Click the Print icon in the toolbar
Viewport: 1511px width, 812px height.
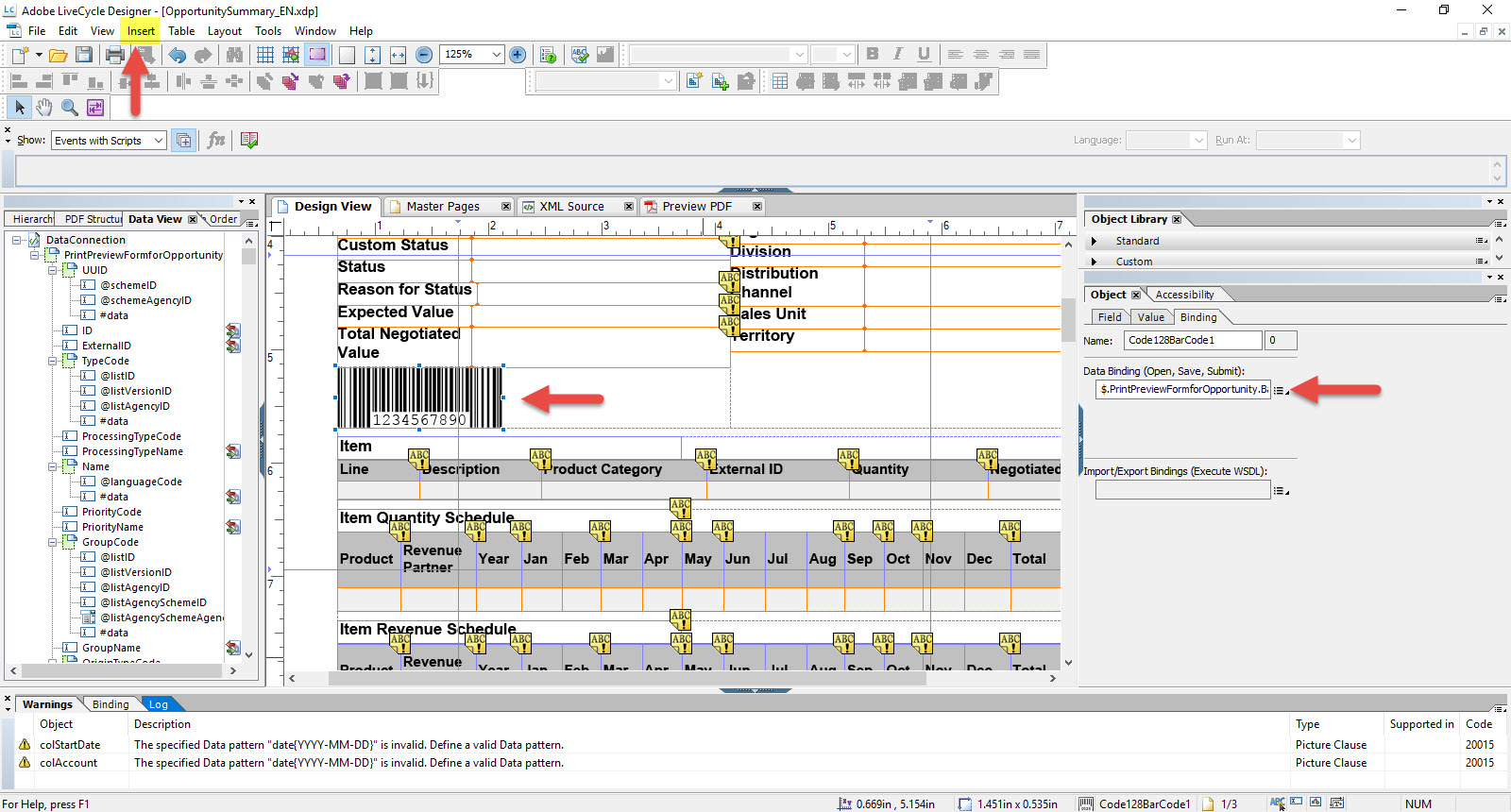coord(115,55)
